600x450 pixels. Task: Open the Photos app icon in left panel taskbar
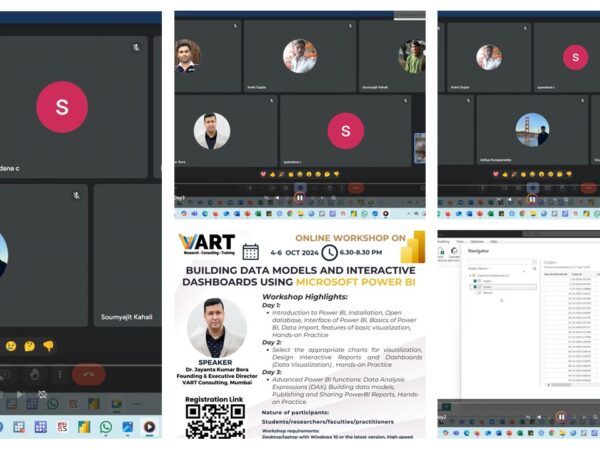coord(128,427)
